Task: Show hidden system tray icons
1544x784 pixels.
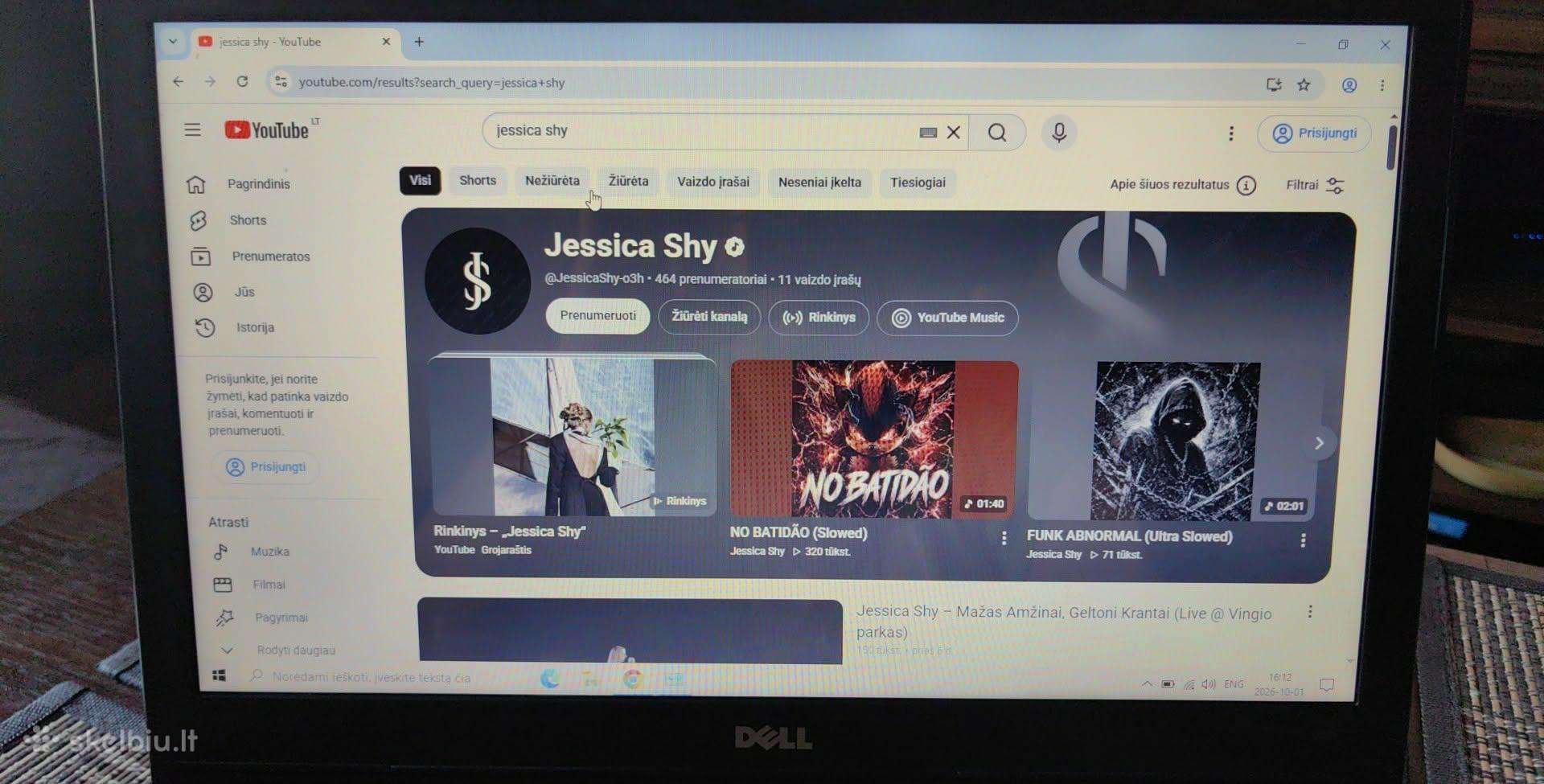Action: point(1146,683)
